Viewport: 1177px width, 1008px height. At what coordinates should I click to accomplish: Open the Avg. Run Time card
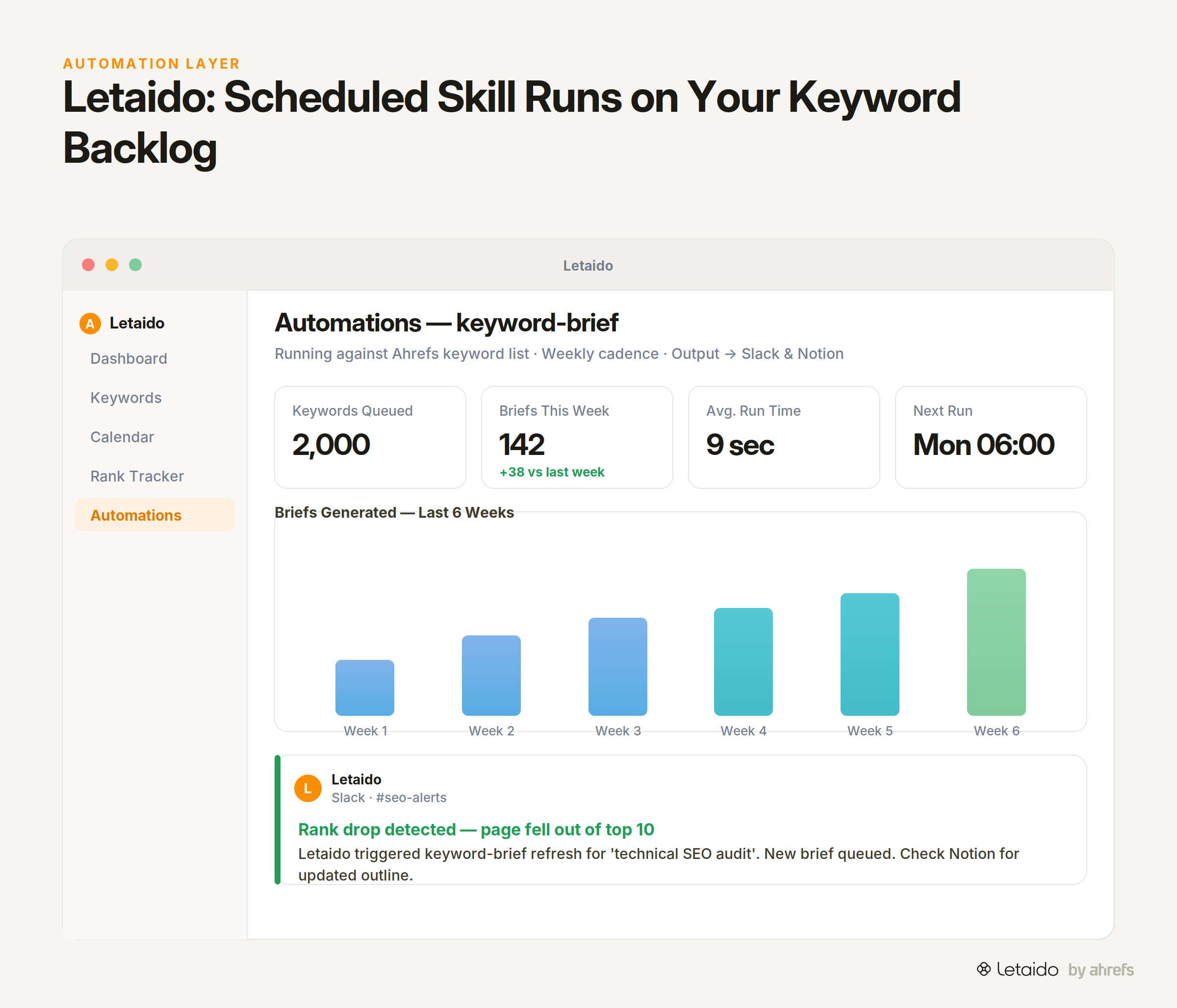(x=784, y=437)
